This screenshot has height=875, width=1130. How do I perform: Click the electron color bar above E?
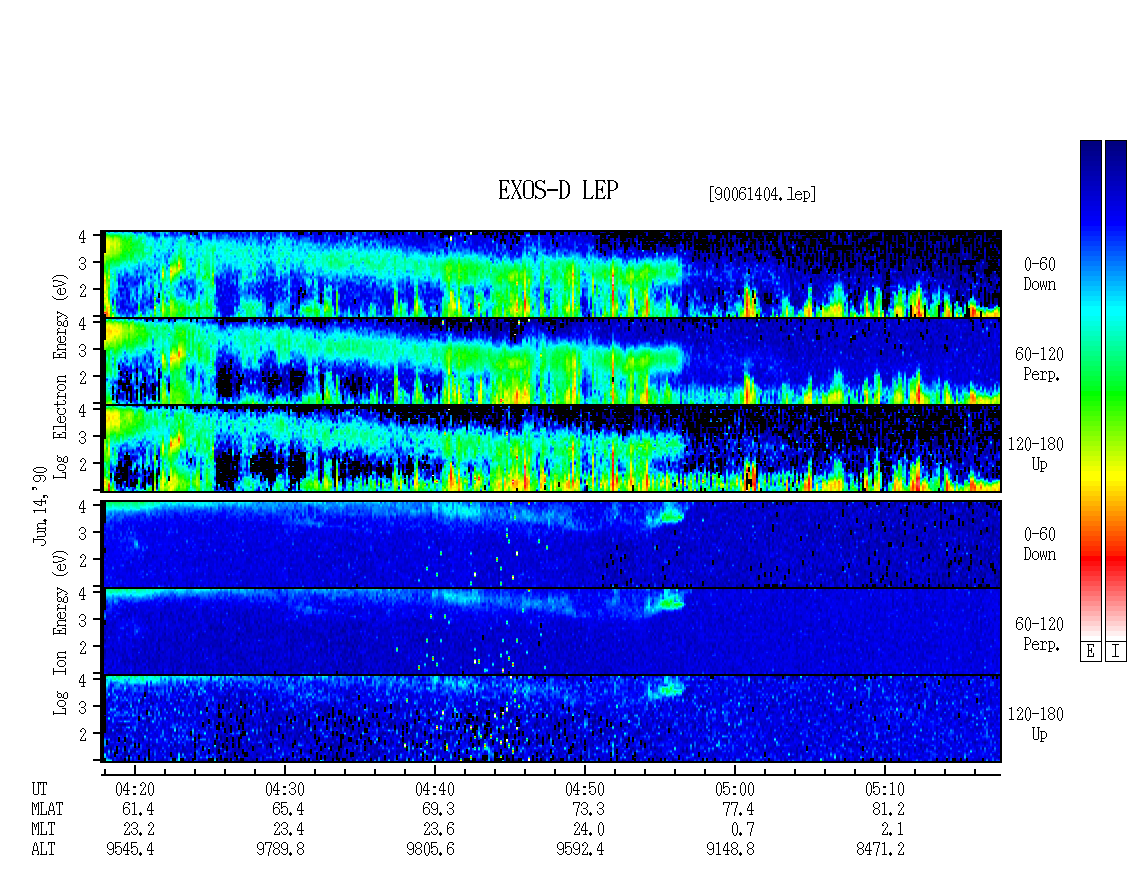tap(1090, 390)
